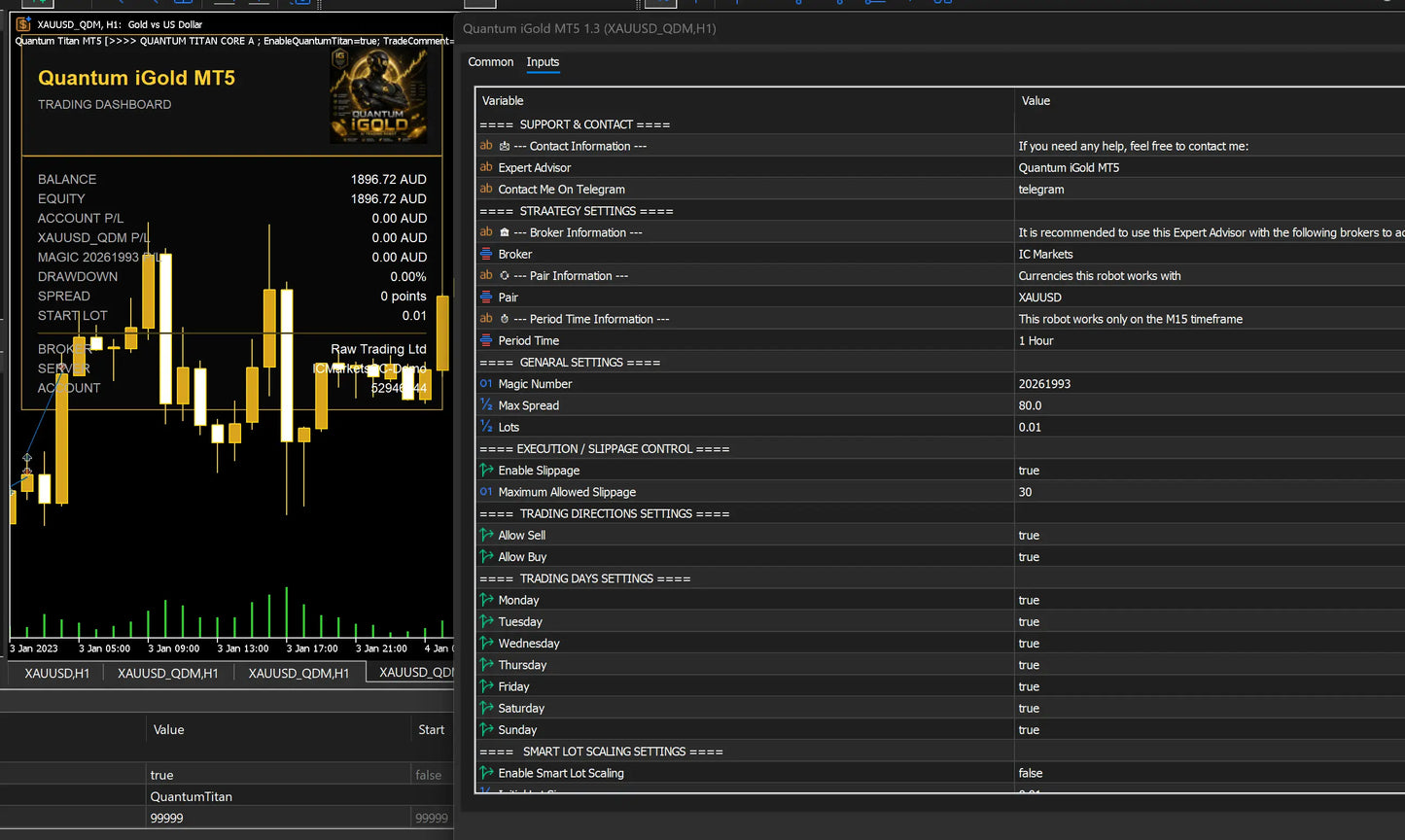Click the Magic Number value 20261993
Image resolution: width=1405 pixels, height=840 pixels.
point(1044,384)
